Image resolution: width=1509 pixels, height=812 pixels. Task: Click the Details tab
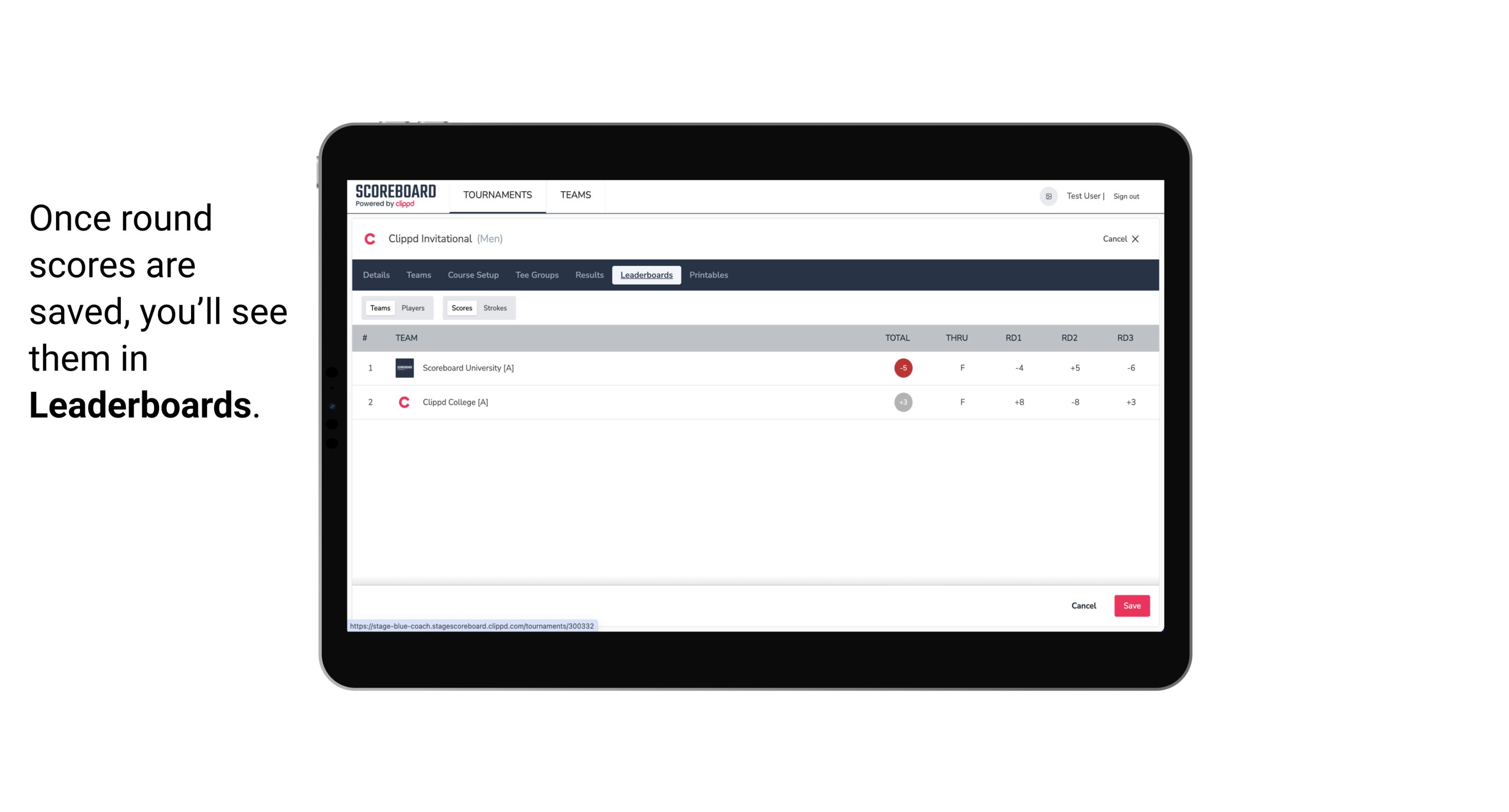coord(377,275)
